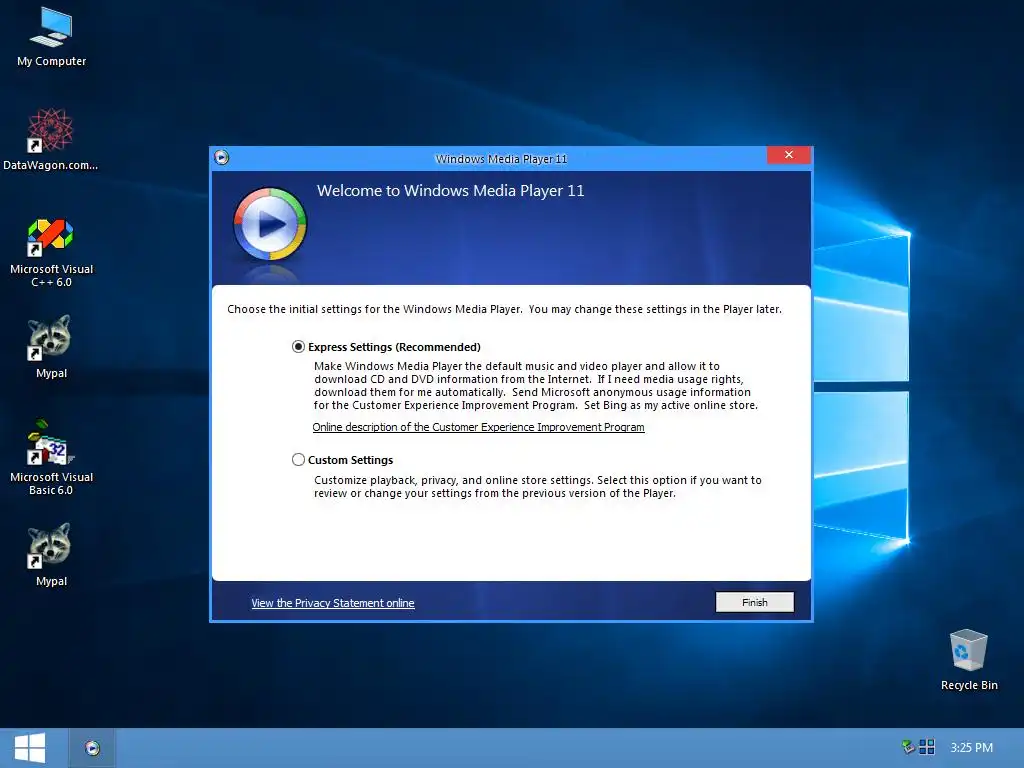1024x768 pixels.
Task: Open the lower Mypal shortcut below Visual Basic
Action: [51, 554]
